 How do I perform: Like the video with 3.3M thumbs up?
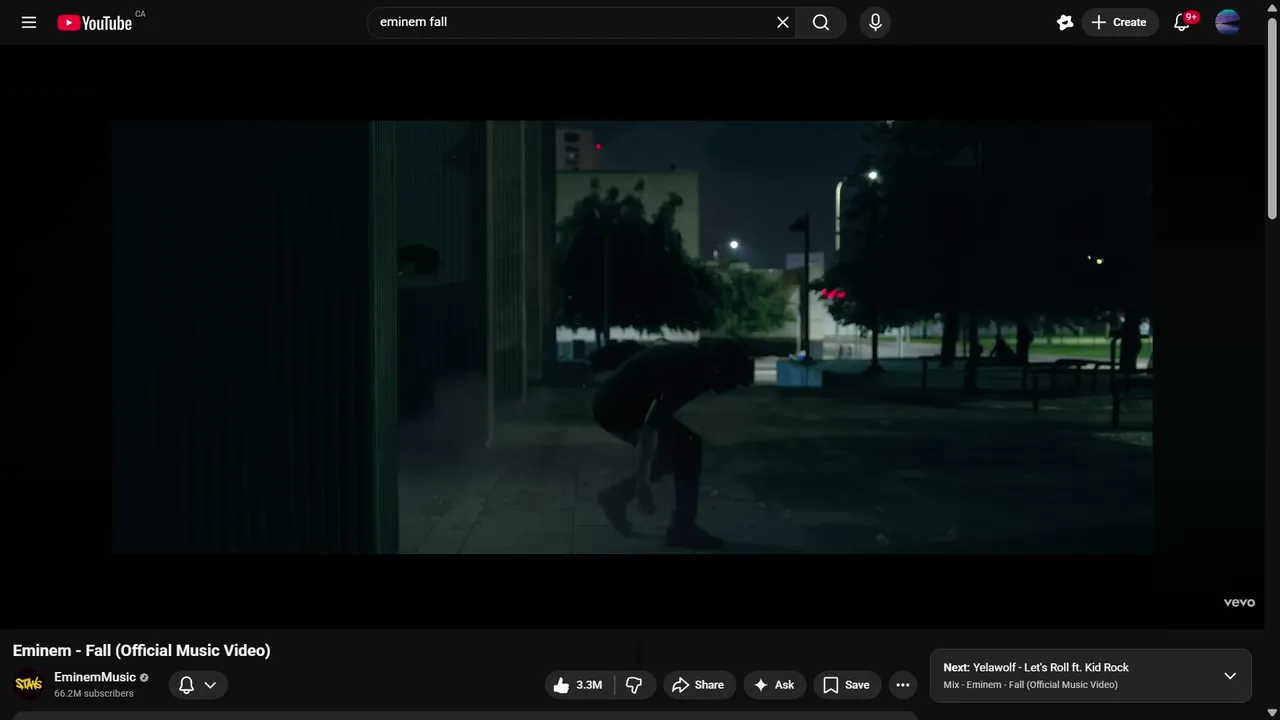(x=578, y=685)
